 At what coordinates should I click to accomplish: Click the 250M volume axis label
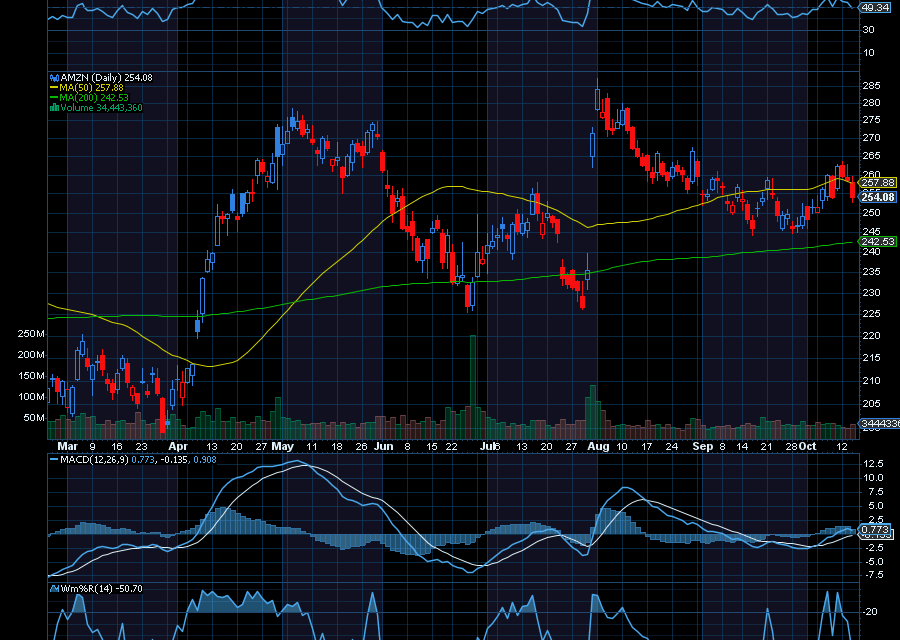(31, 333)
